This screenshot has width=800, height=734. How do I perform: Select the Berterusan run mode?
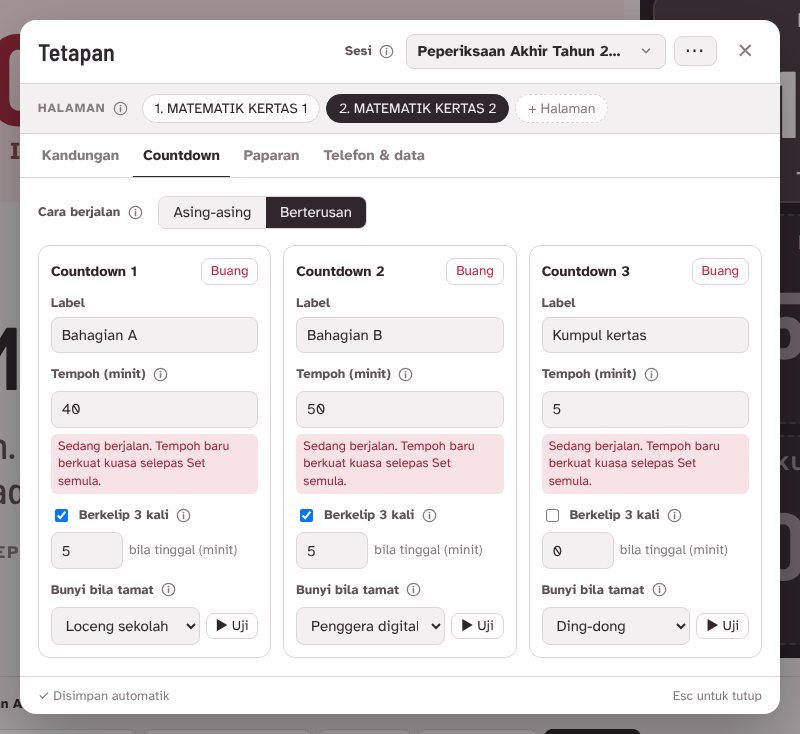pyautogui.click(x=316, y=212)
